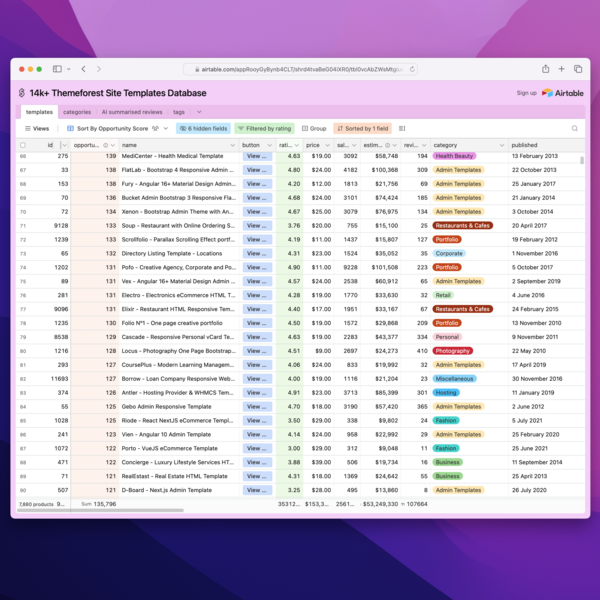The image size is (600, 600).
Task: Click vertical scrollbar thumb at right
Action: 582,160
